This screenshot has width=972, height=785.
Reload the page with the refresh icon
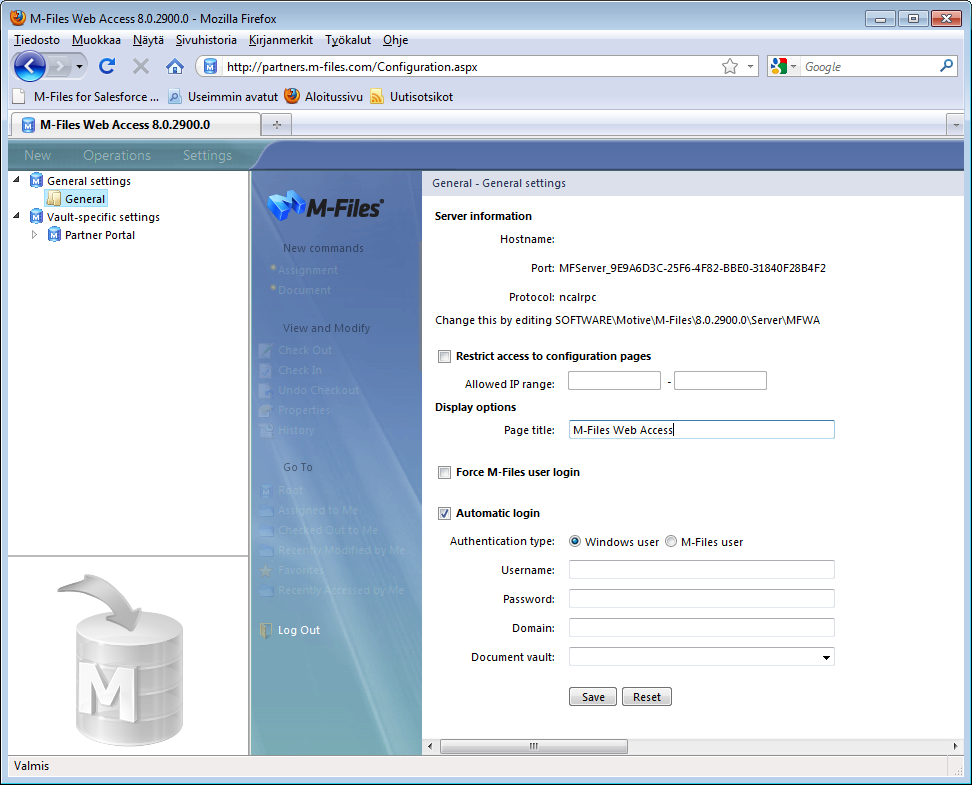[107, 66]
